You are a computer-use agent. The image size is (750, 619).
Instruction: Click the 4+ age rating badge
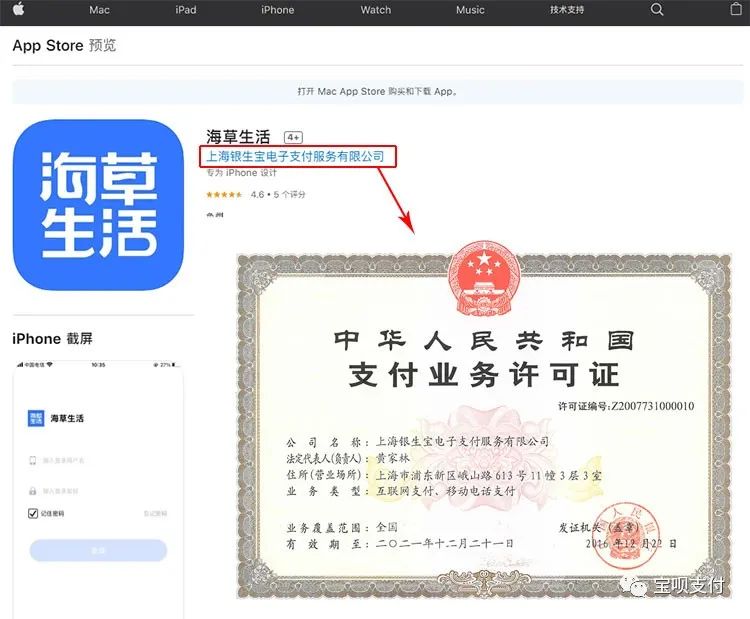click(293, 137)
